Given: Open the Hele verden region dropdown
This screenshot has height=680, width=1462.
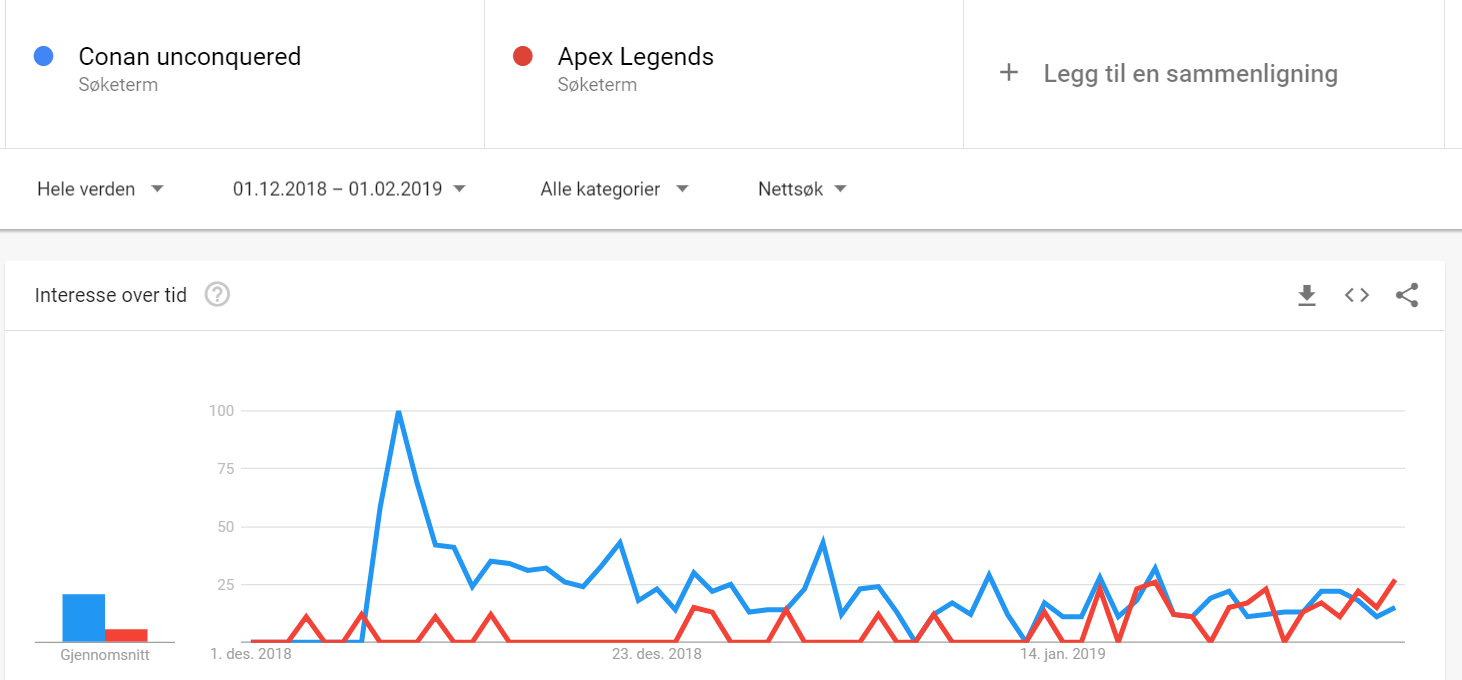Looking at the screenshot, I should tap(100, 189).
